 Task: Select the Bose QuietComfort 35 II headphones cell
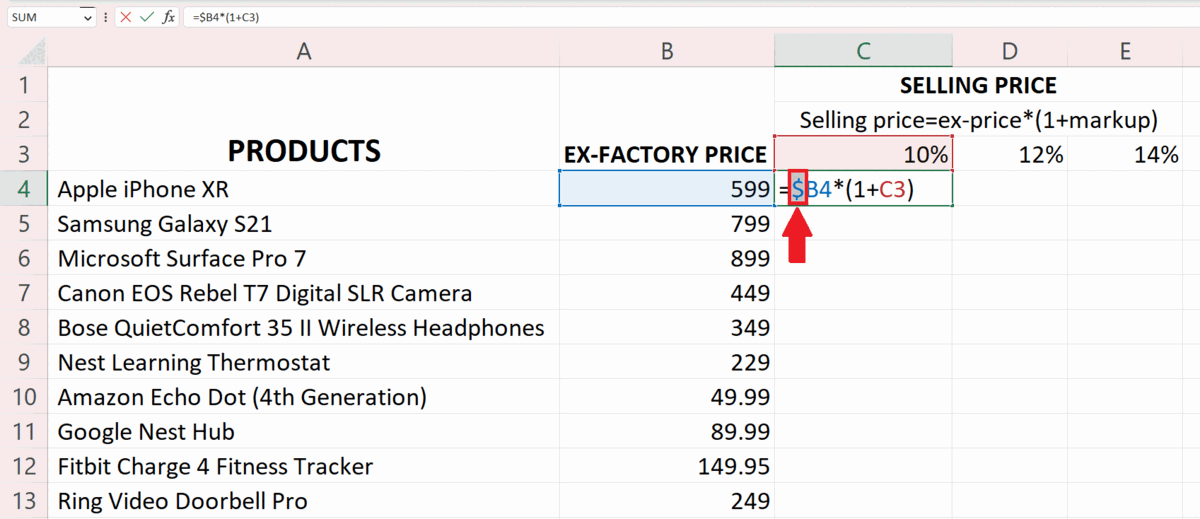[303, 327]
